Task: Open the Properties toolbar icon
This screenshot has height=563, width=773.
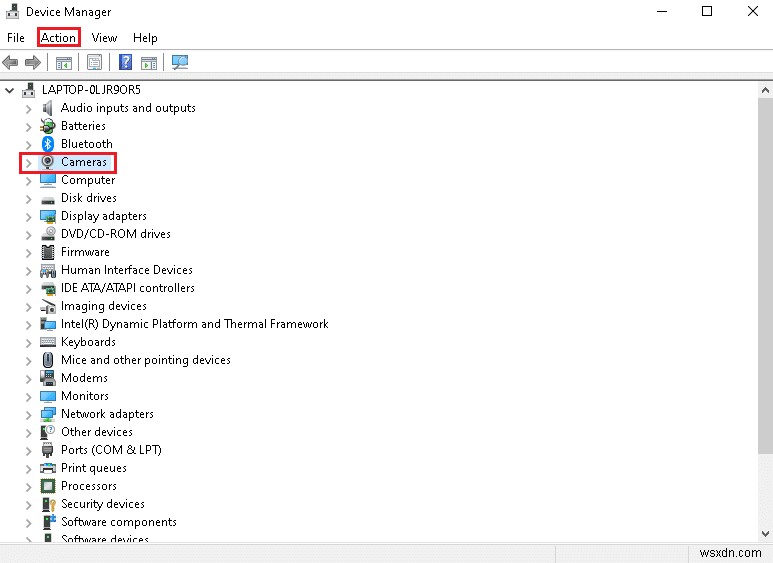Action: (x=94, y=63)
